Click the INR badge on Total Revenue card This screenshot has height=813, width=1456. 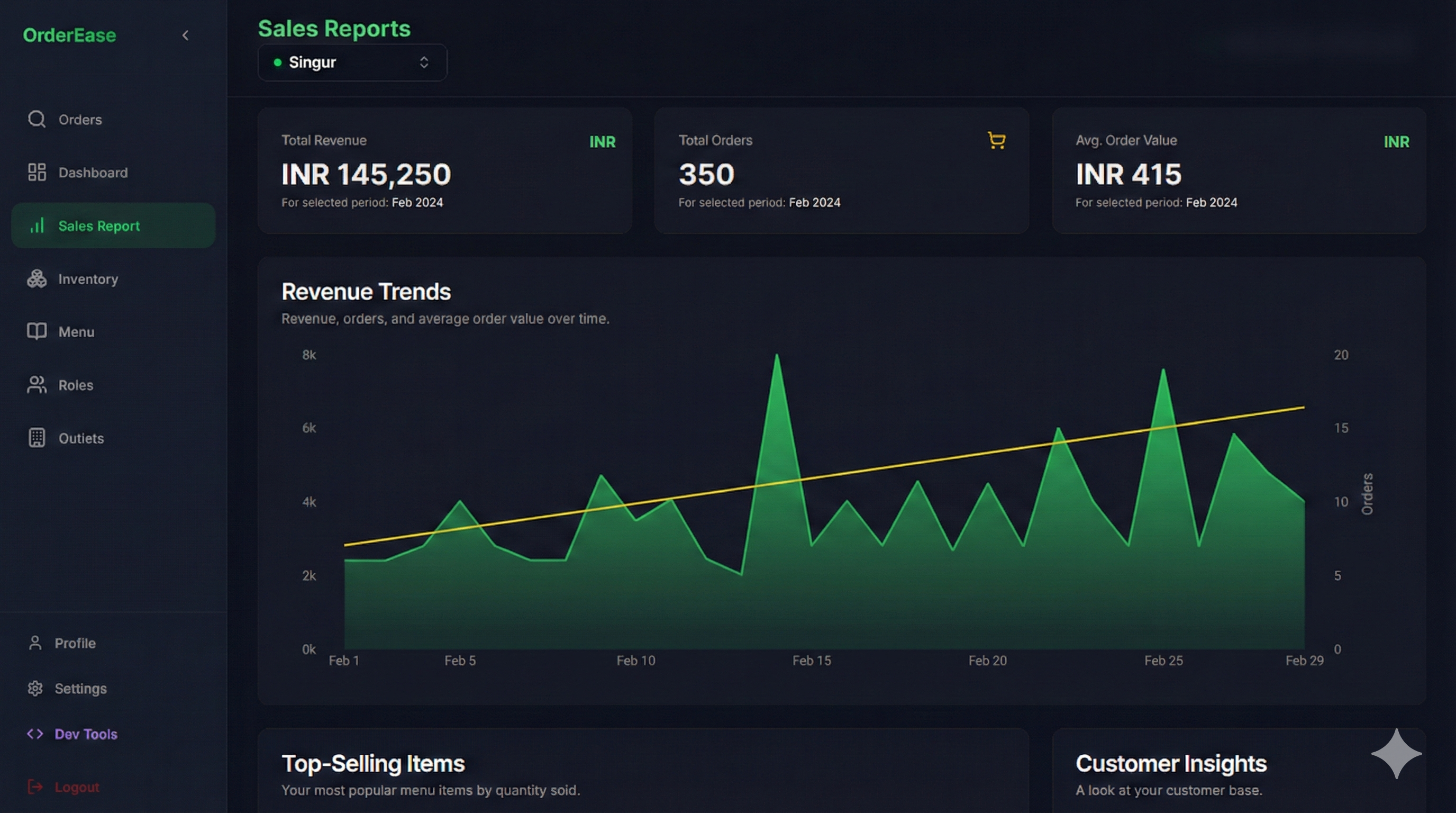click(603, 142)
